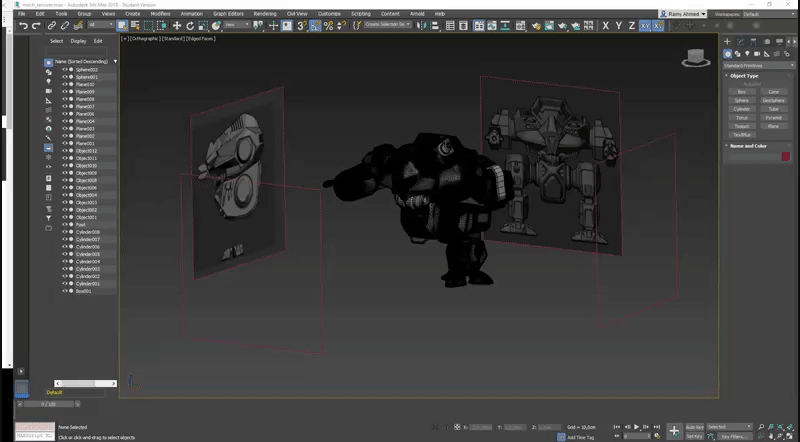Click the Select Object tool
Image resolution: width=800 pixels, height=442 pixels.
coord(122,25)
